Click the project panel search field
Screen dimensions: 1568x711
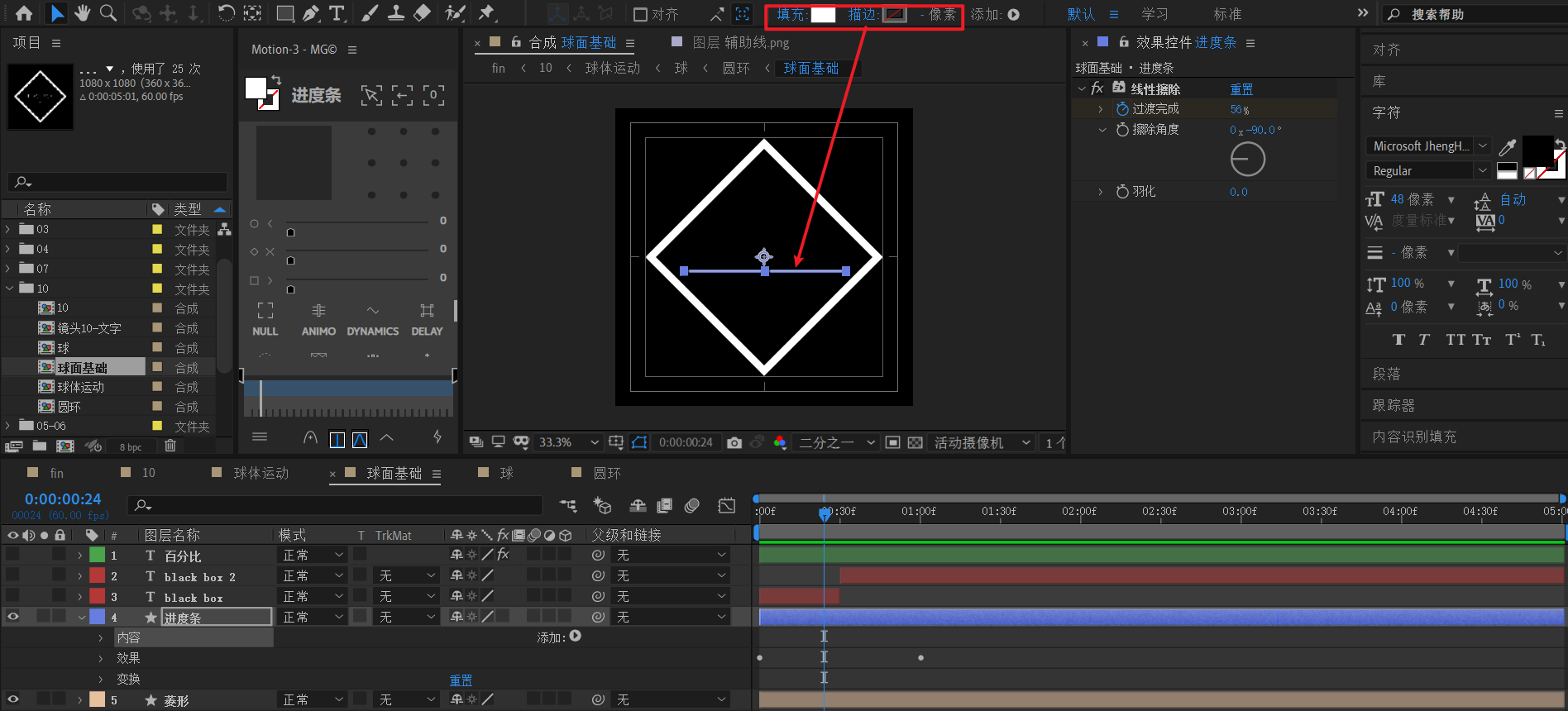point(117,182)
